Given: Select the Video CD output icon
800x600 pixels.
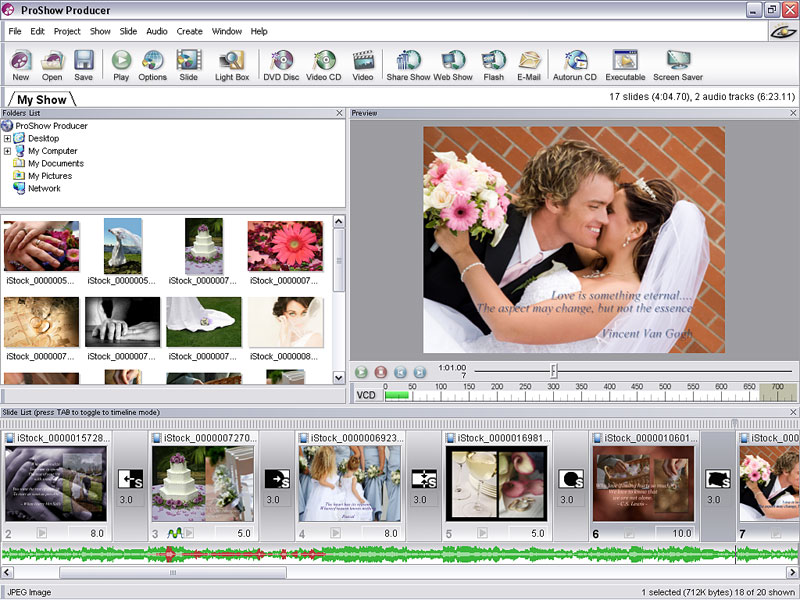Looking at the screenshot, I should (x=324, y=62).
